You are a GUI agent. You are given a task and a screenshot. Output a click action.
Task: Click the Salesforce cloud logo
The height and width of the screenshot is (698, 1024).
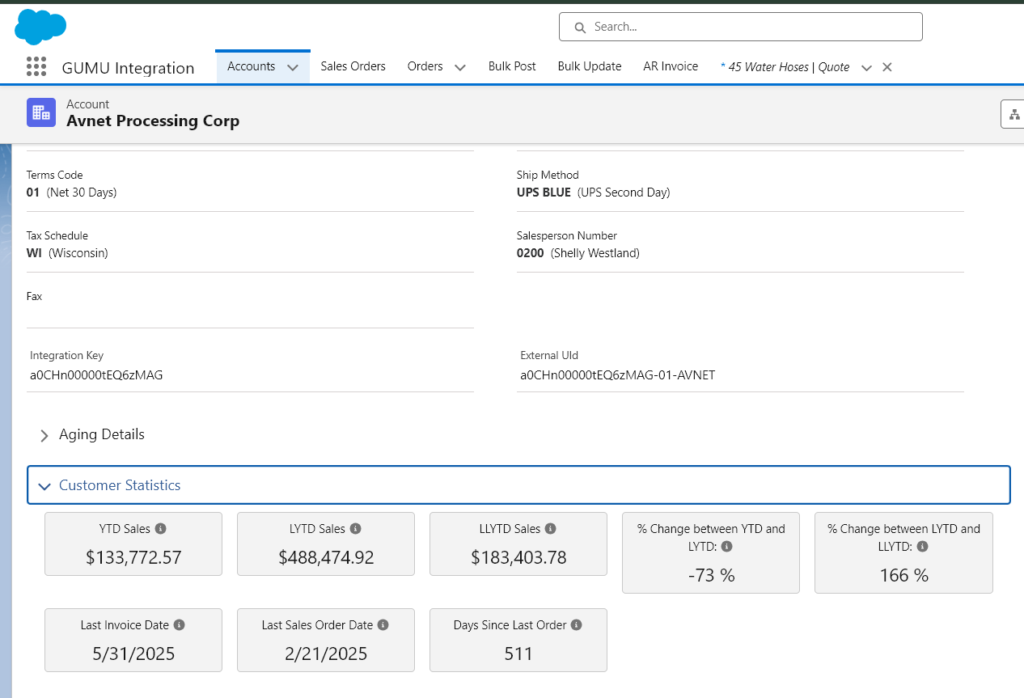(x=40, y=26)
